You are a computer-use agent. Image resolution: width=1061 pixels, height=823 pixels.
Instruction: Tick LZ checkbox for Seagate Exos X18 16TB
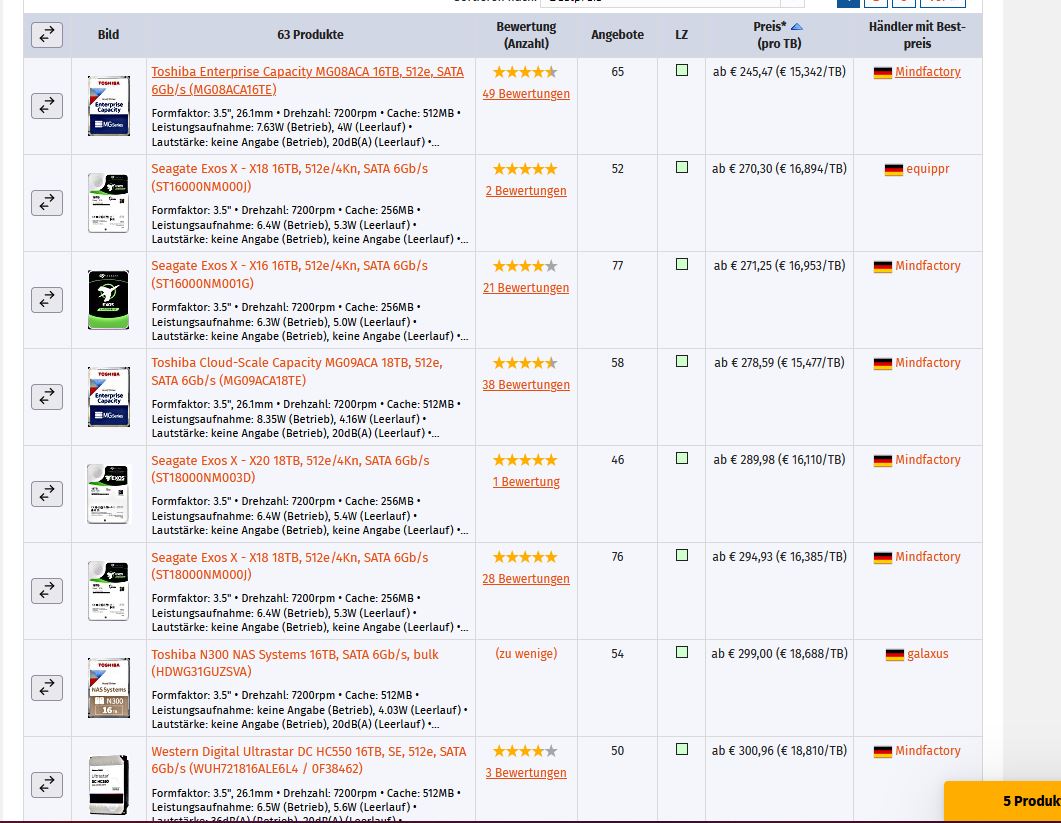click(x=682, y=166)
